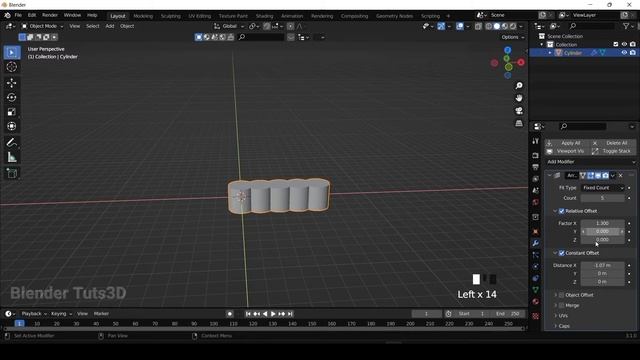Toggle the camera view icon
640x360 pixels.
[519, 111]
